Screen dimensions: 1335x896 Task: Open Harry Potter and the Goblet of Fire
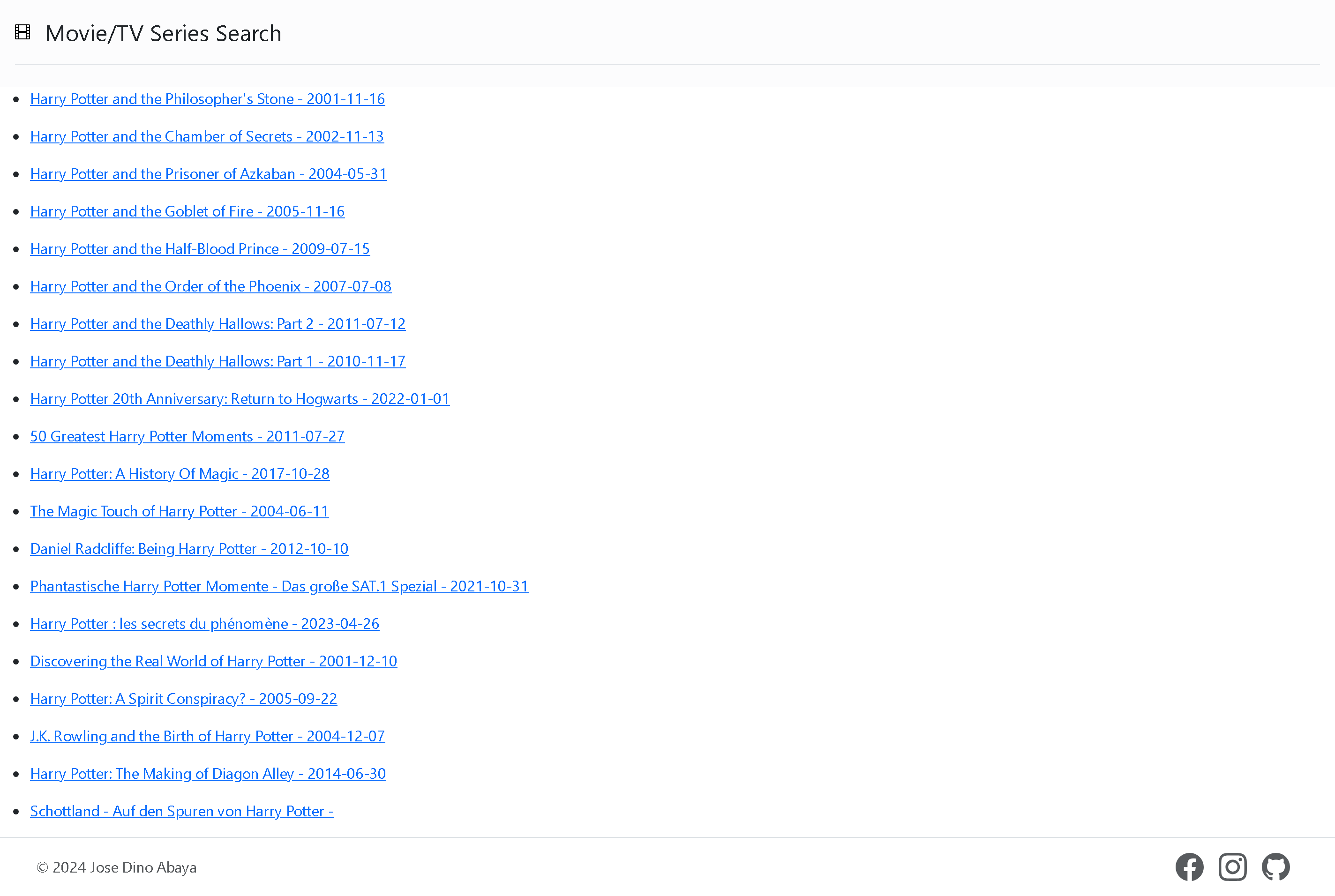(x=187, y=211)
